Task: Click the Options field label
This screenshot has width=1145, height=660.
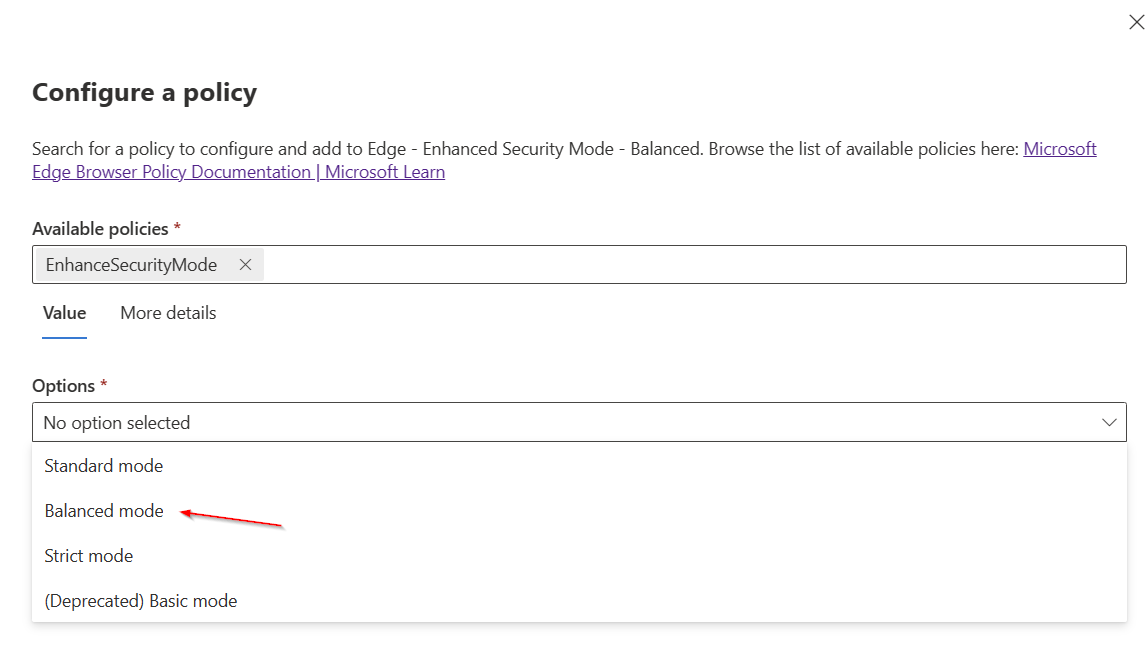Action: point(63,386)
